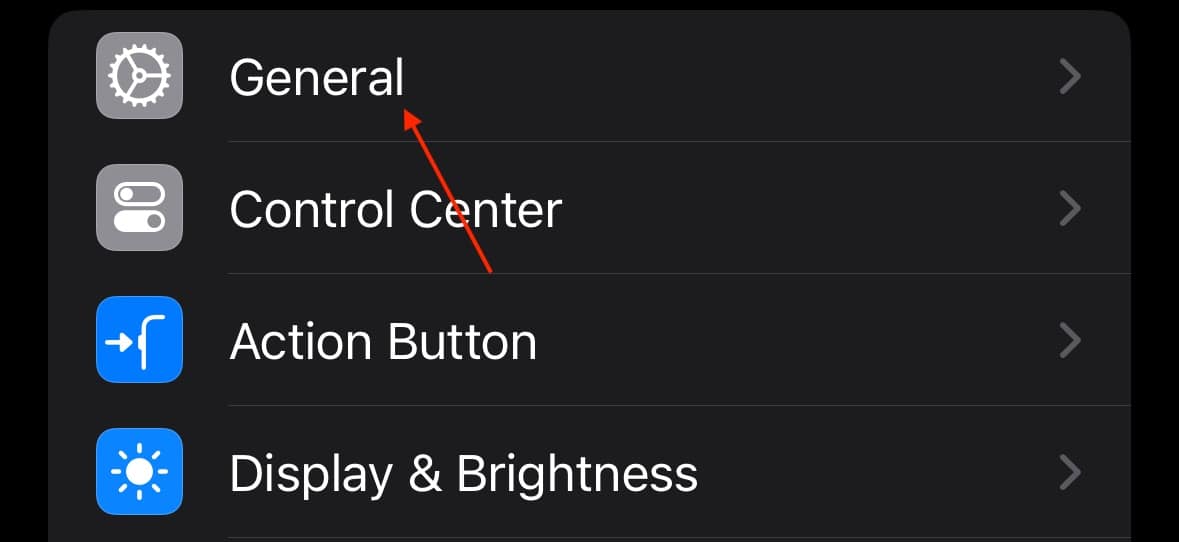Click empty space in Action Button row

pyautogui.click(x=790, y=341)
